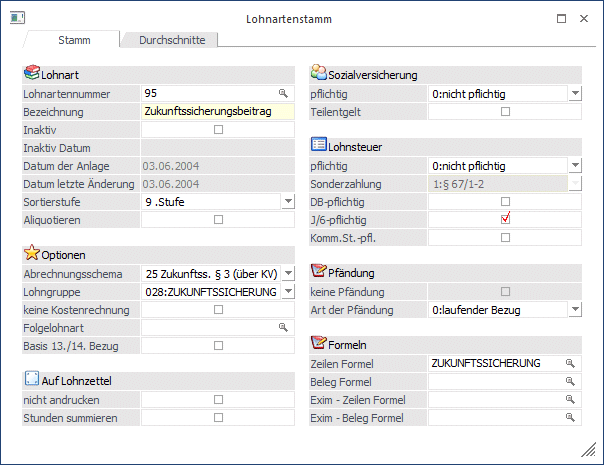
Task: Open the Beleg Formel lookup icon
Action: pos(570,381)
